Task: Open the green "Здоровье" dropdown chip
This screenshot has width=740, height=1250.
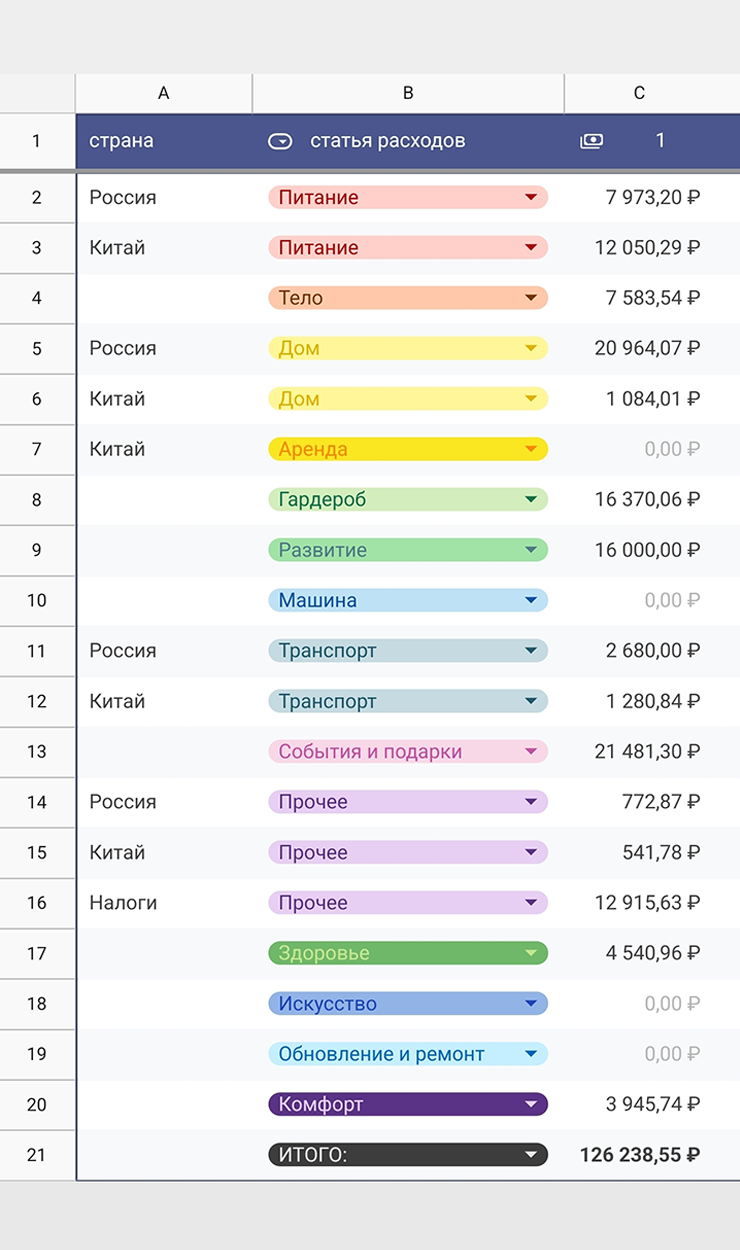Action: click(531, 953)
